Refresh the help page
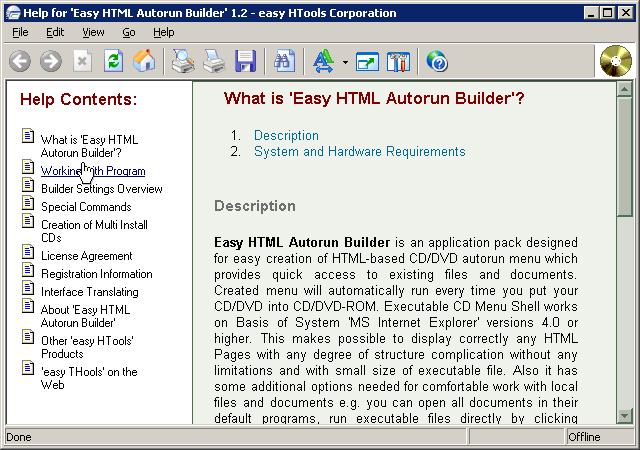Screen dimensions: 640x450 [x=113, y=62]
